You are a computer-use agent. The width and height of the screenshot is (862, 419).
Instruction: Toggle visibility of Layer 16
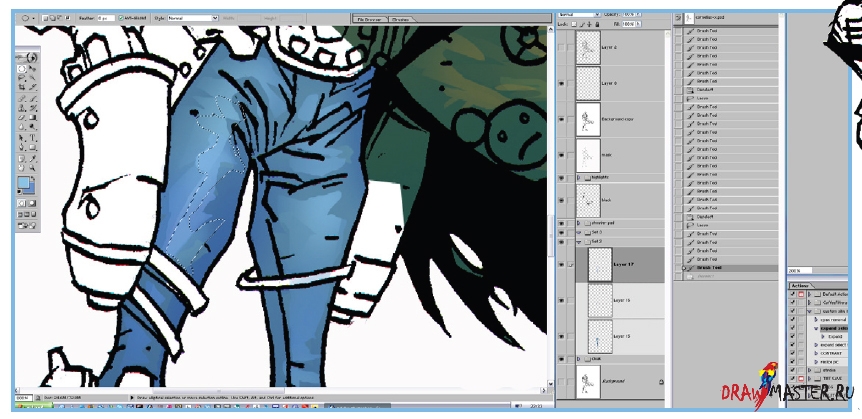[x=561, y=300]
